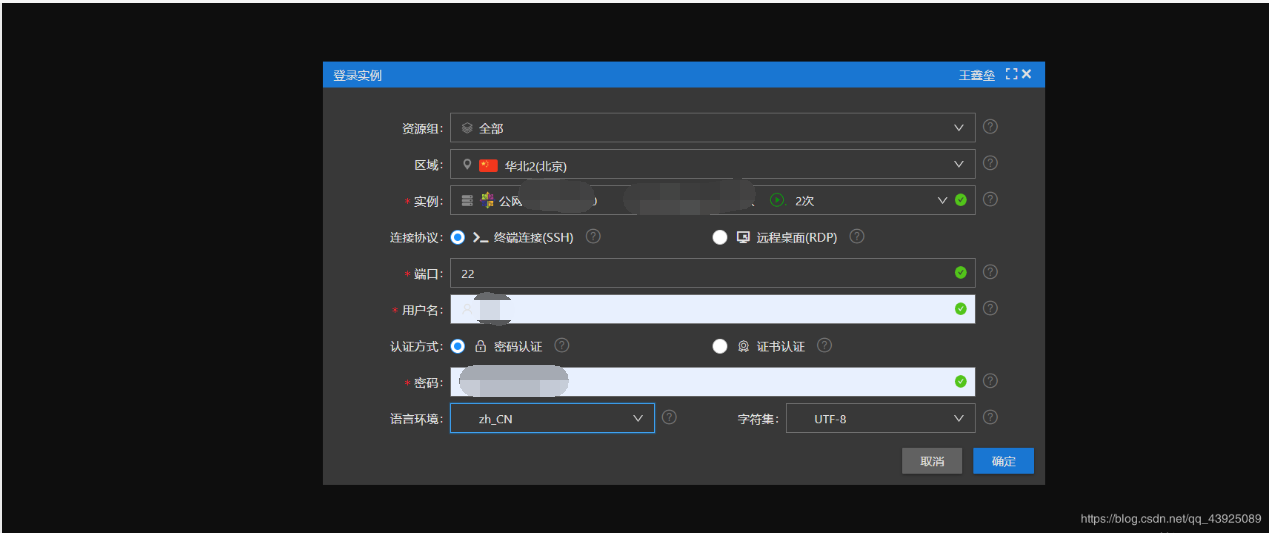Click the server icon in 实例 field
1269x533 pixels.
point(467,200)
